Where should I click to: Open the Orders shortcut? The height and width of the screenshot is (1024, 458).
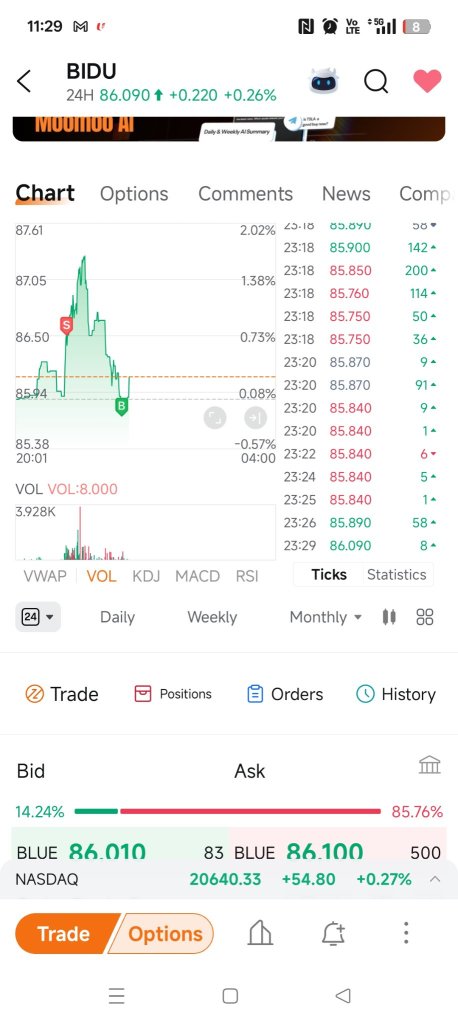coord(285,694)
